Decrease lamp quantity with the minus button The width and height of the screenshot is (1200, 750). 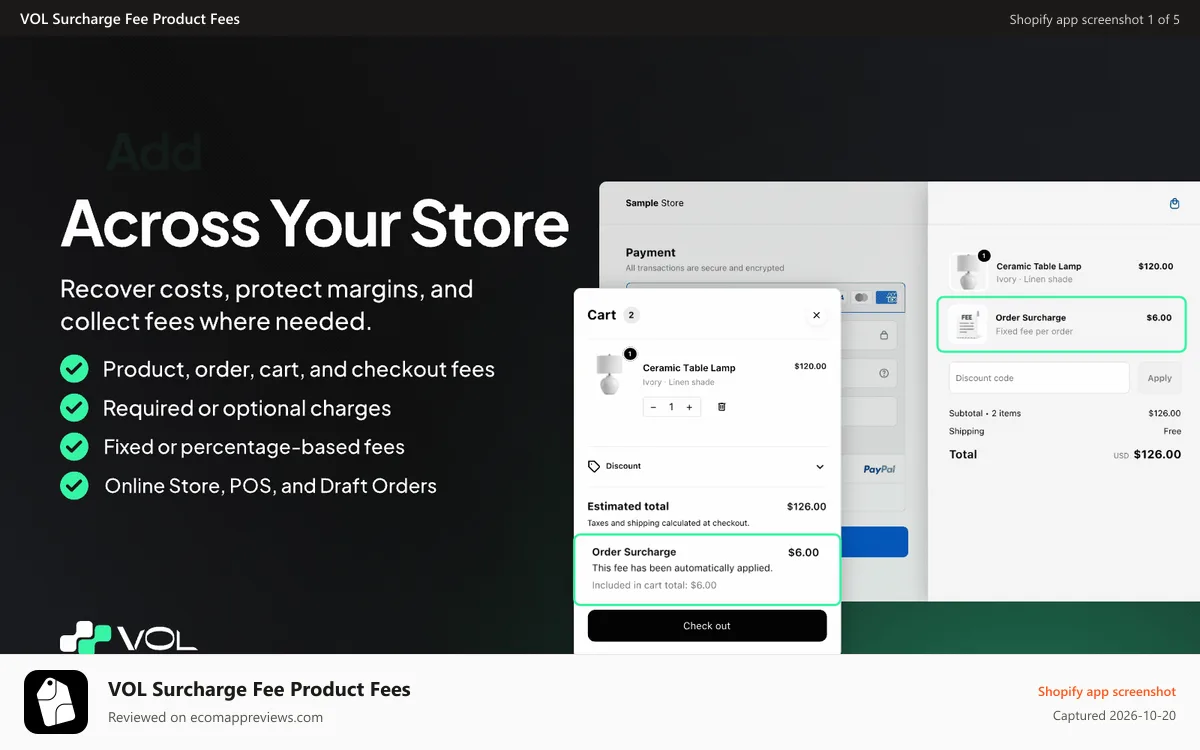(x=653, y=407)
